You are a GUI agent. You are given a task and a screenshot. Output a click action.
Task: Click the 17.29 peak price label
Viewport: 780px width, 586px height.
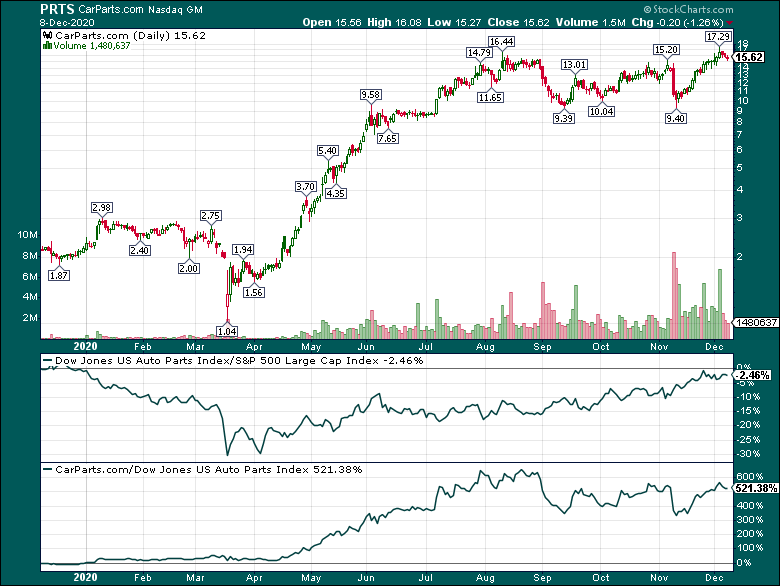[718, 36]
